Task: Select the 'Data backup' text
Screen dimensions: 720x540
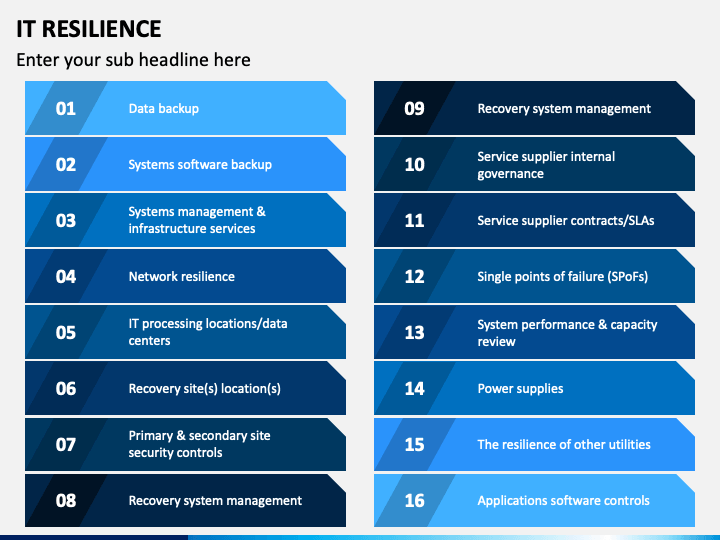Action: 163,109
